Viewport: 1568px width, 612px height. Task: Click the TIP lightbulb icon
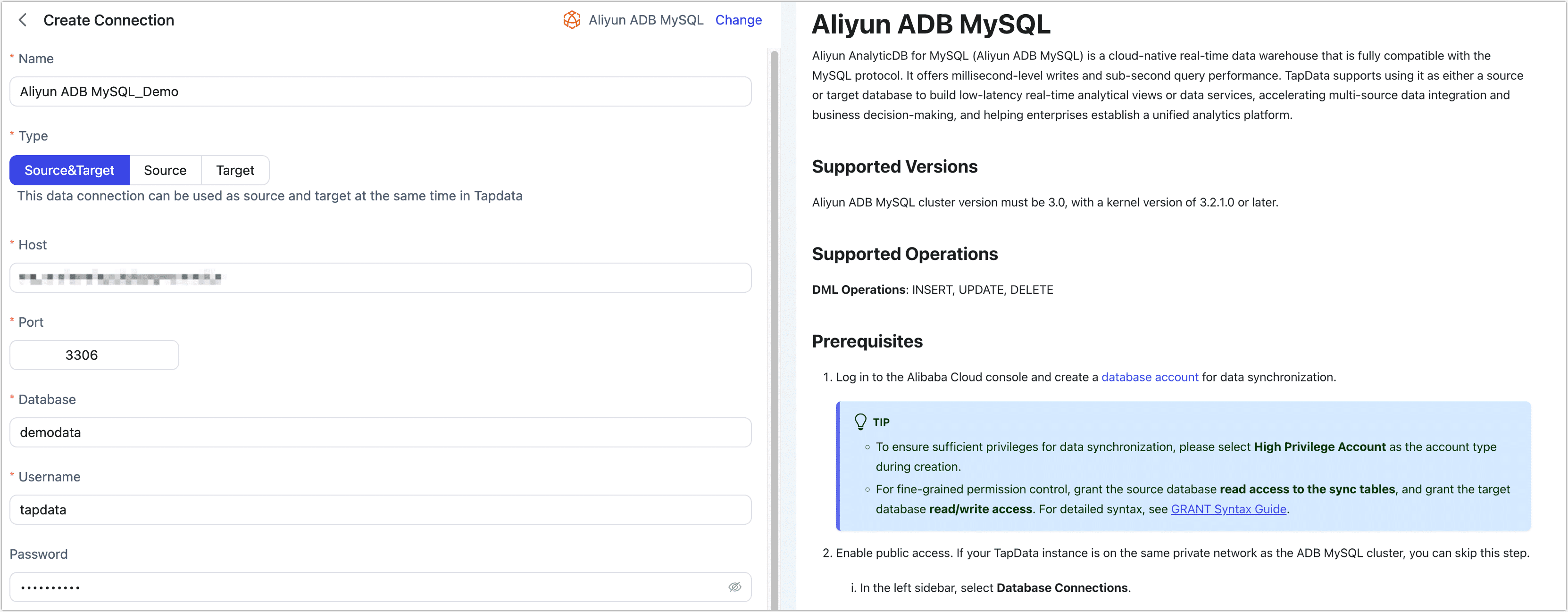tap(860, 422)
